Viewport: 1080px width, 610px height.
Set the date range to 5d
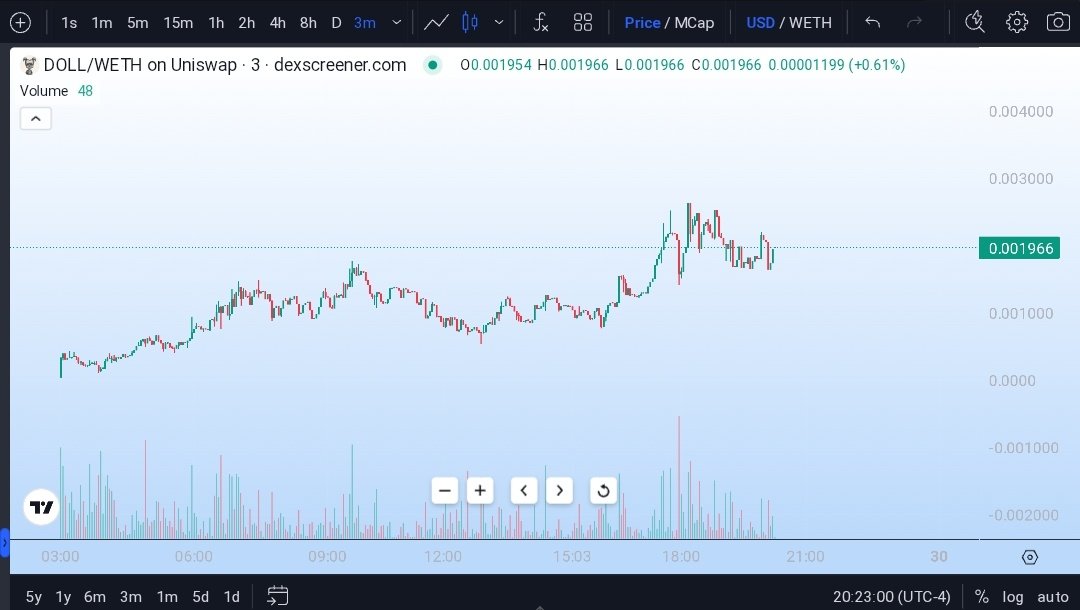click(200, 597)
